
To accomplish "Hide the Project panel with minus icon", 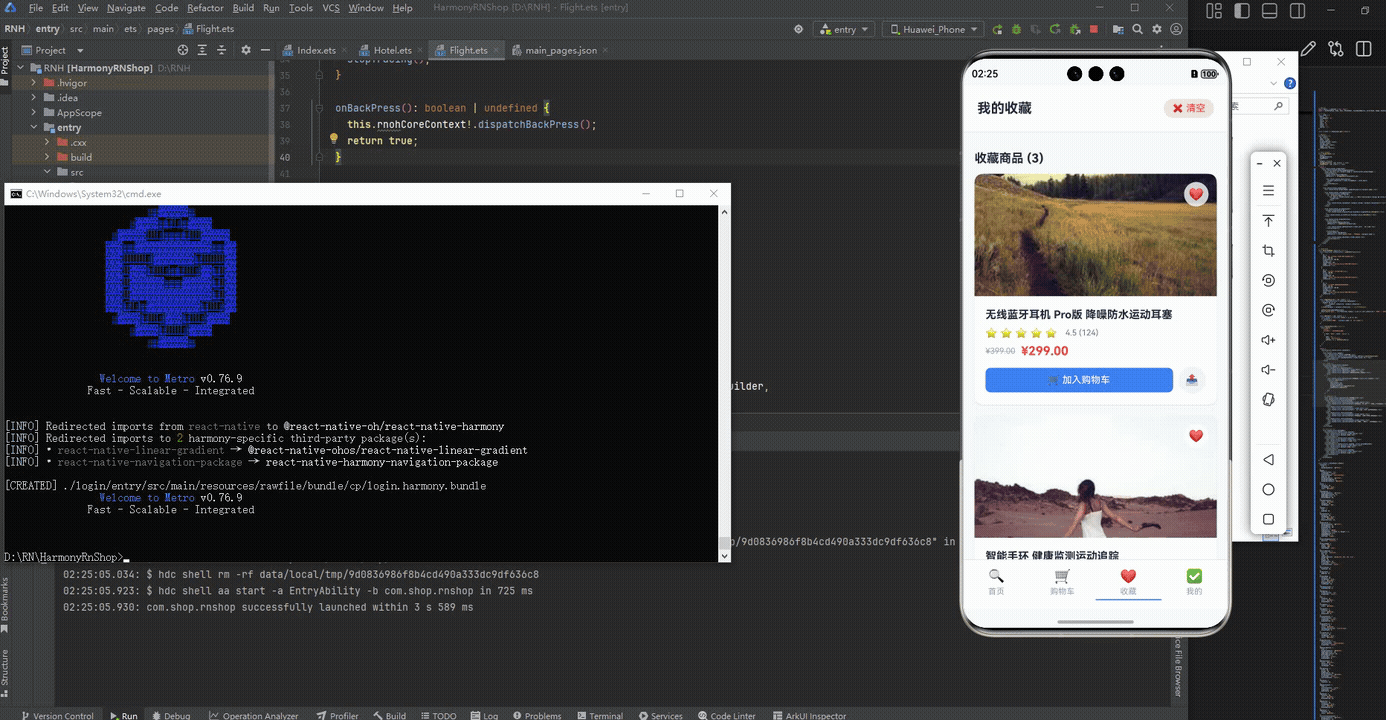I will pos(265,49).
